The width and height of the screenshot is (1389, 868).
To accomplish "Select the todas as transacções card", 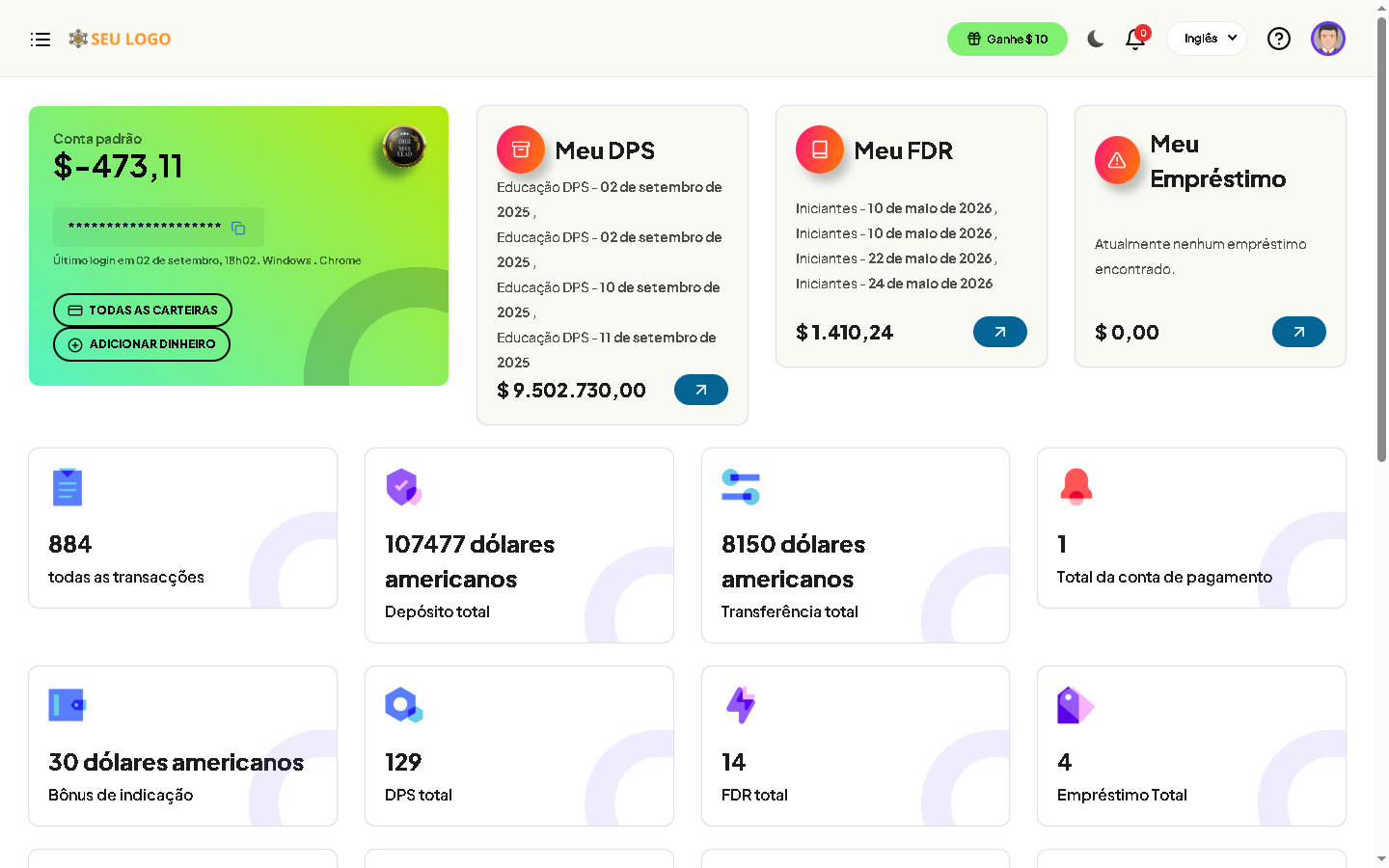I will click(182, 528).
